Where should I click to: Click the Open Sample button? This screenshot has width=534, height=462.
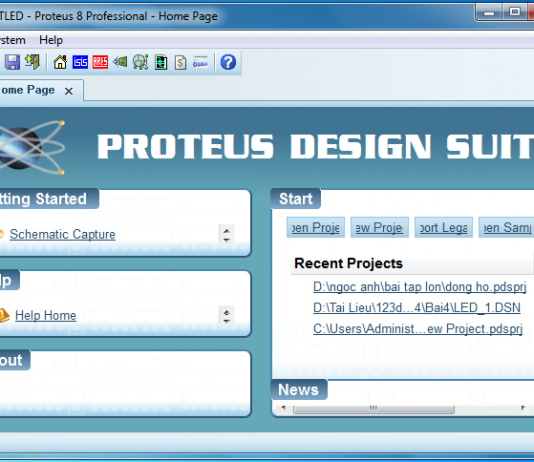[x=506, y=227]
